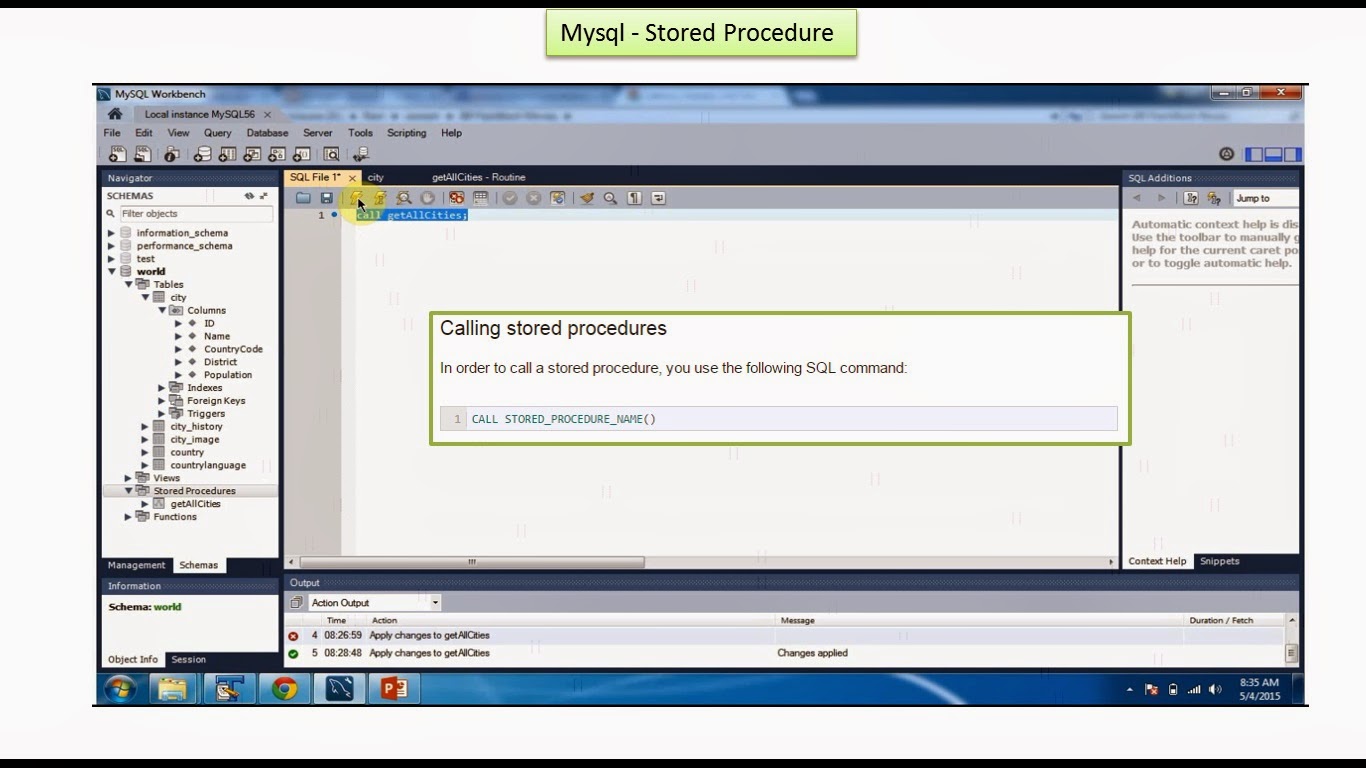
Task: Click the stop execution hand icon
Action: [x=427, y=198]
